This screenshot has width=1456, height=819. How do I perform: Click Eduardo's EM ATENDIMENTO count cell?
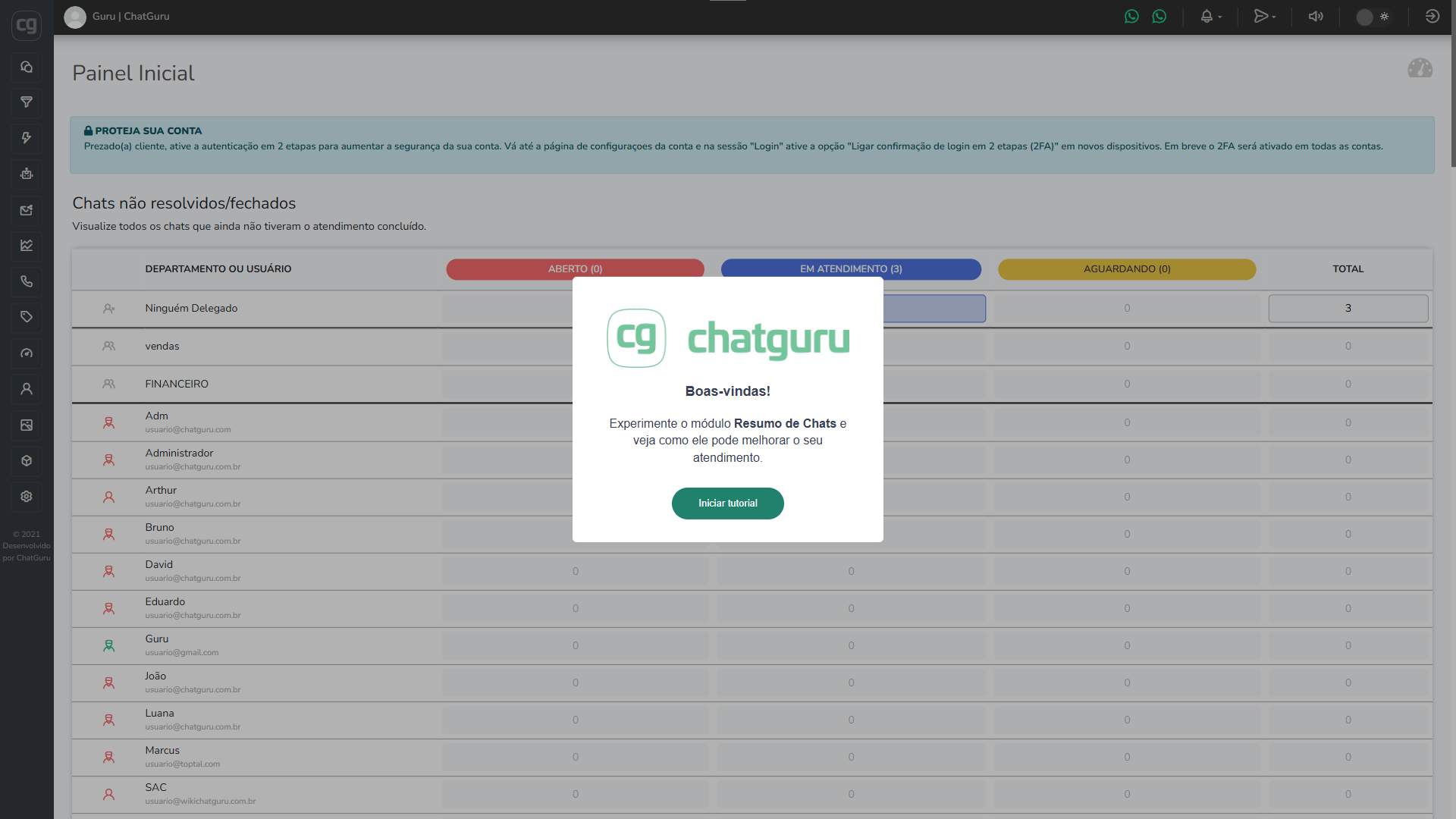click(x=851, y=609)
